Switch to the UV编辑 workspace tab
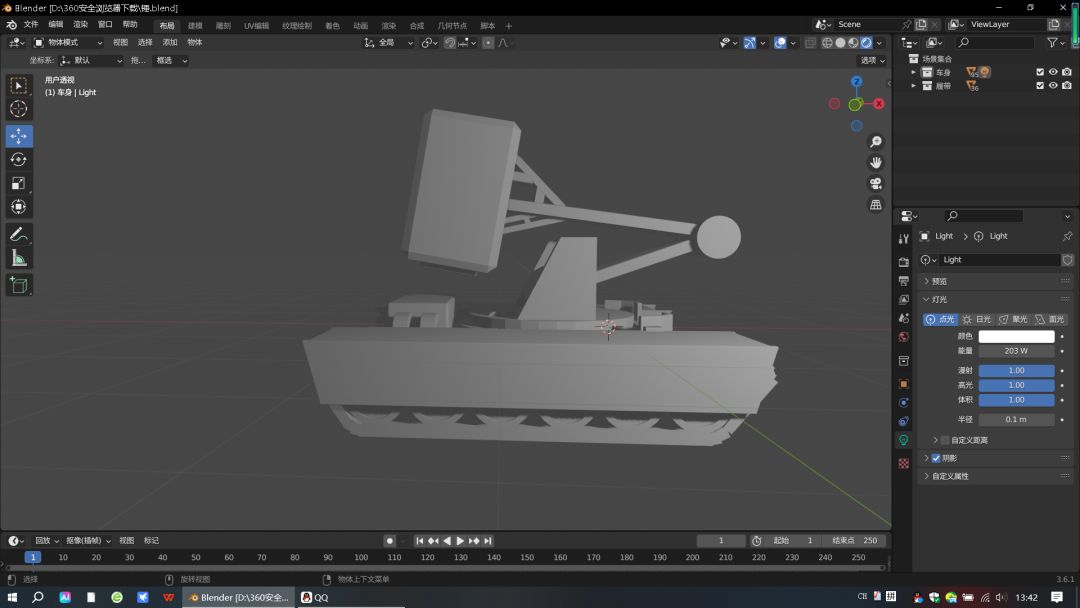Viewport: 1080px width, 608px height. [256, 25]
